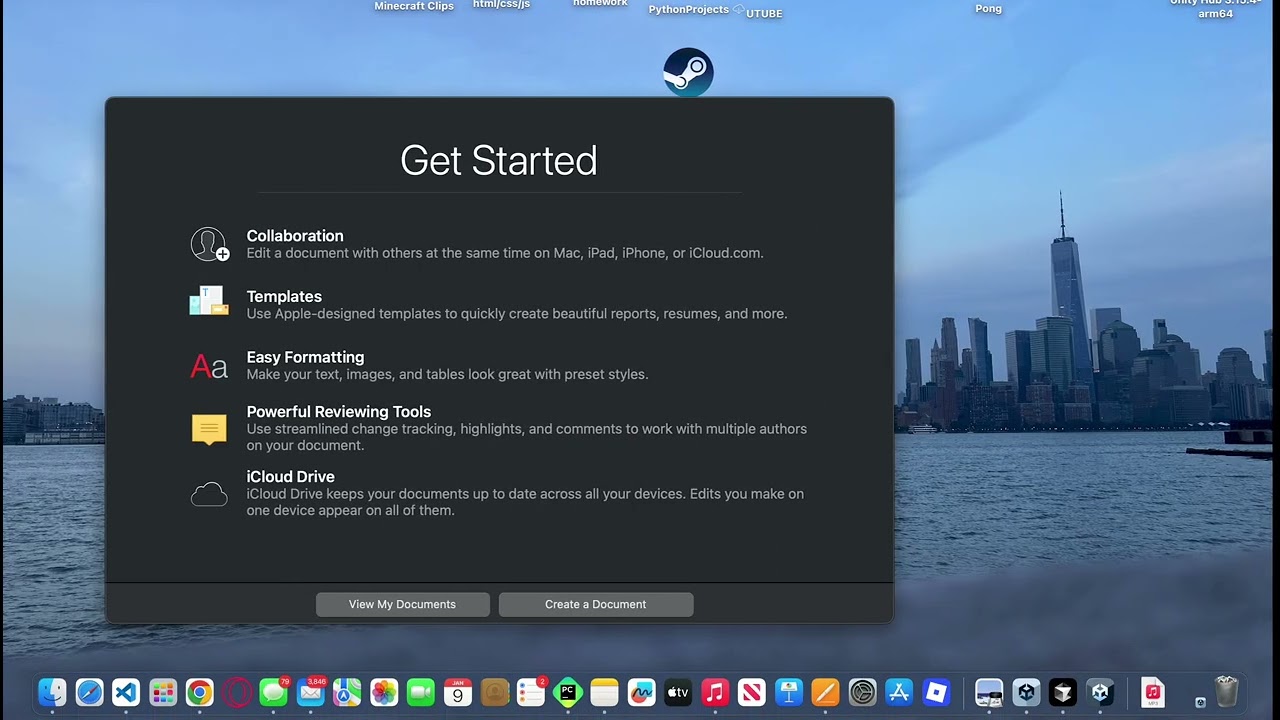Click the Create a Document button
Image resolution: width=1280 pixels, height=720 pixels.
[596, 604]
